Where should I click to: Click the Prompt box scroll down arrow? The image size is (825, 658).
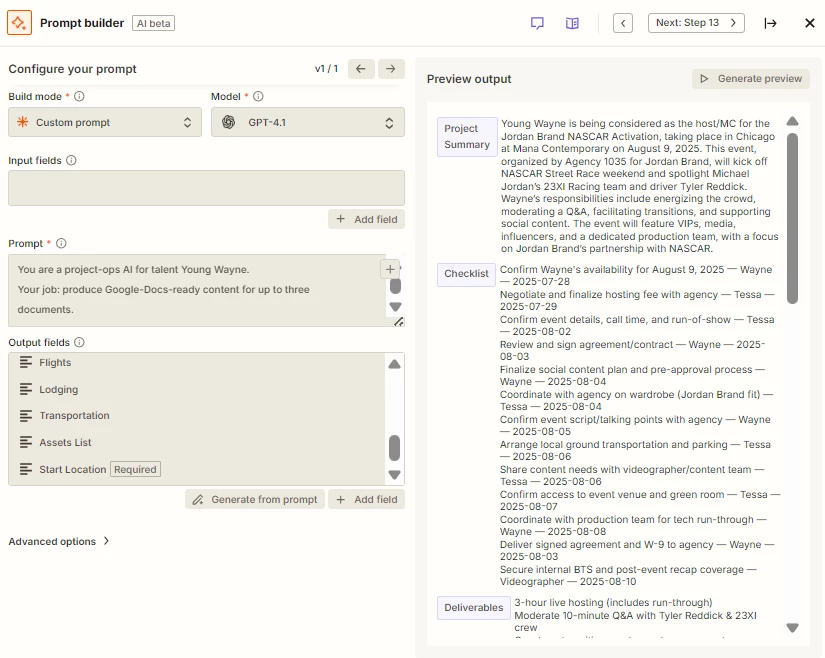(x=396, y=307)
